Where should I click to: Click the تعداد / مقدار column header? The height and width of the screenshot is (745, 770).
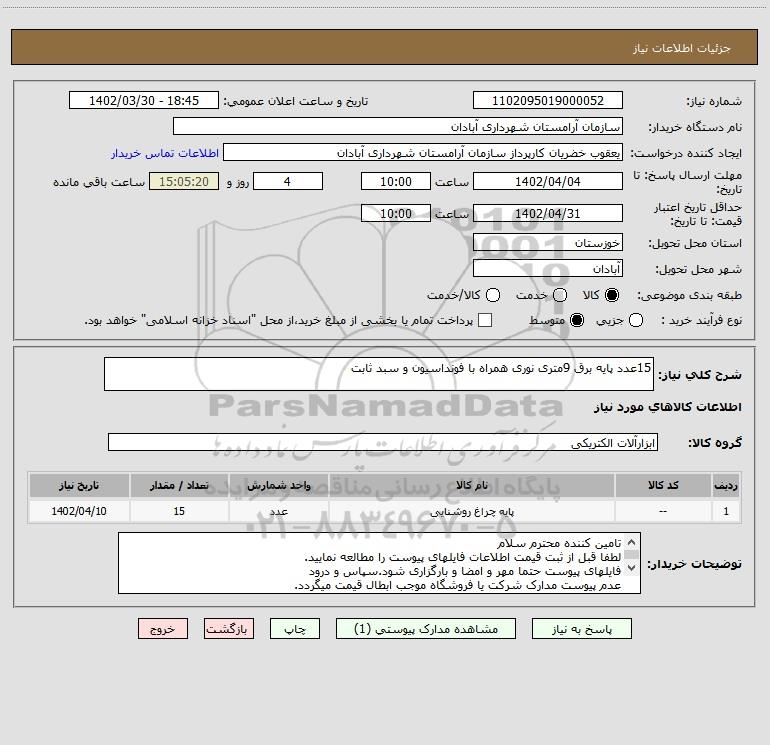(x=179, y=485)
